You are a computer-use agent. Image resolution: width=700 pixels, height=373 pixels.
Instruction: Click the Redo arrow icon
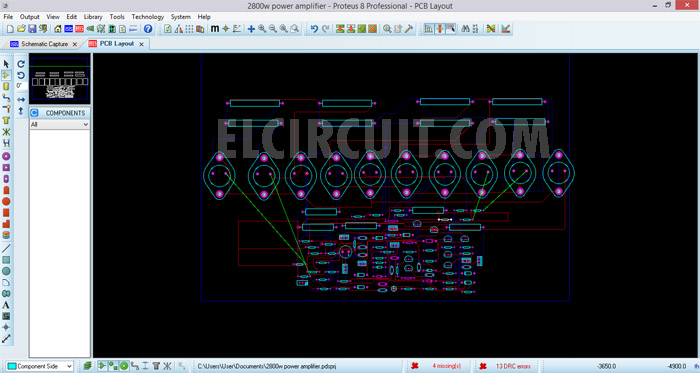point(325,29)
